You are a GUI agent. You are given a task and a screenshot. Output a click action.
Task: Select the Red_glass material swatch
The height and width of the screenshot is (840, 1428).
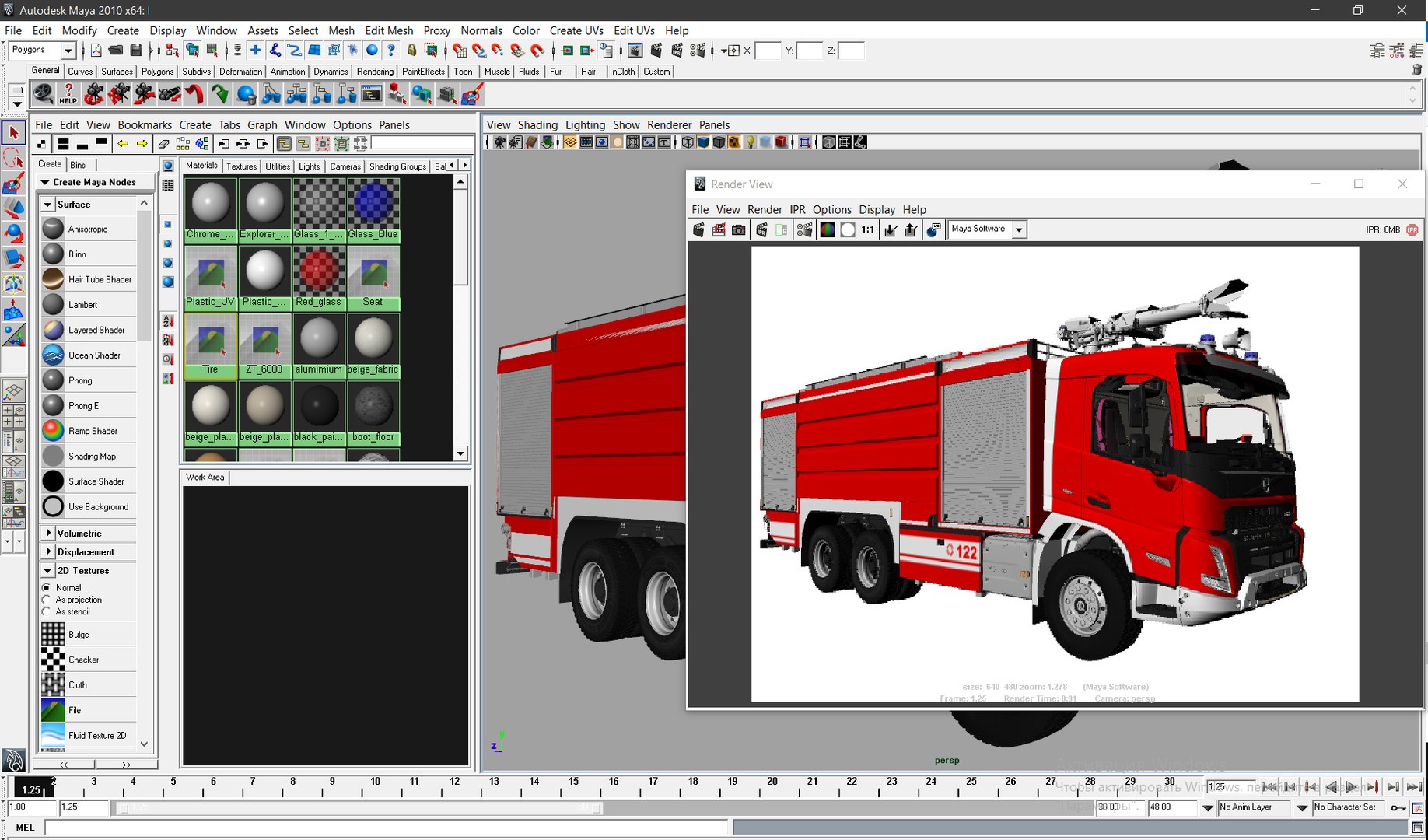tap(319, 278)
